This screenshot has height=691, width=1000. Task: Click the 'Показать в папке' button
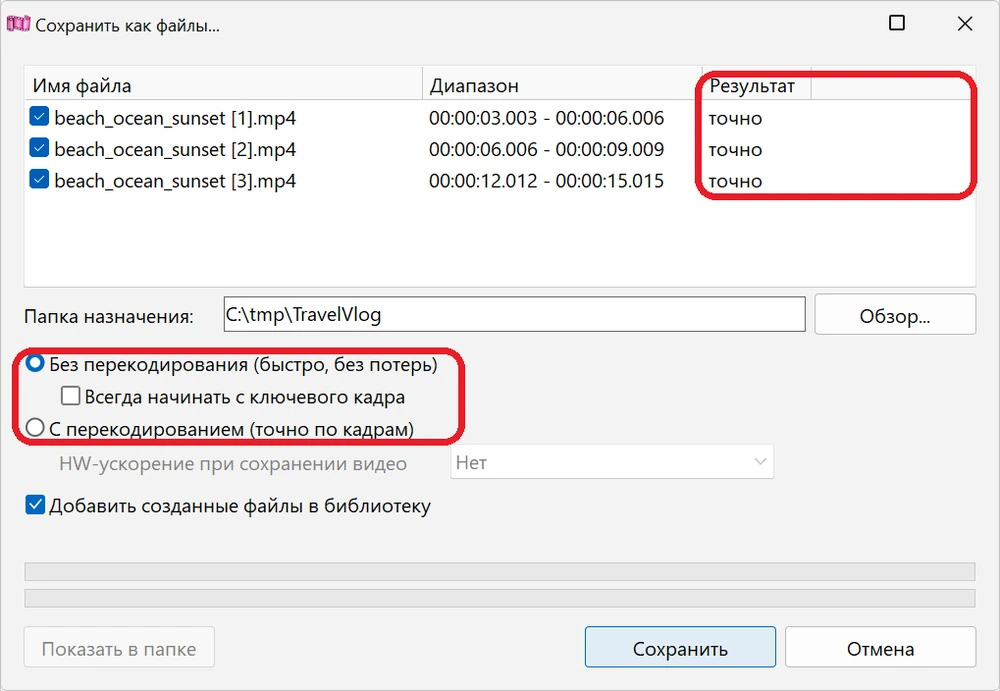pyautogui.click(x=119, y=648)
